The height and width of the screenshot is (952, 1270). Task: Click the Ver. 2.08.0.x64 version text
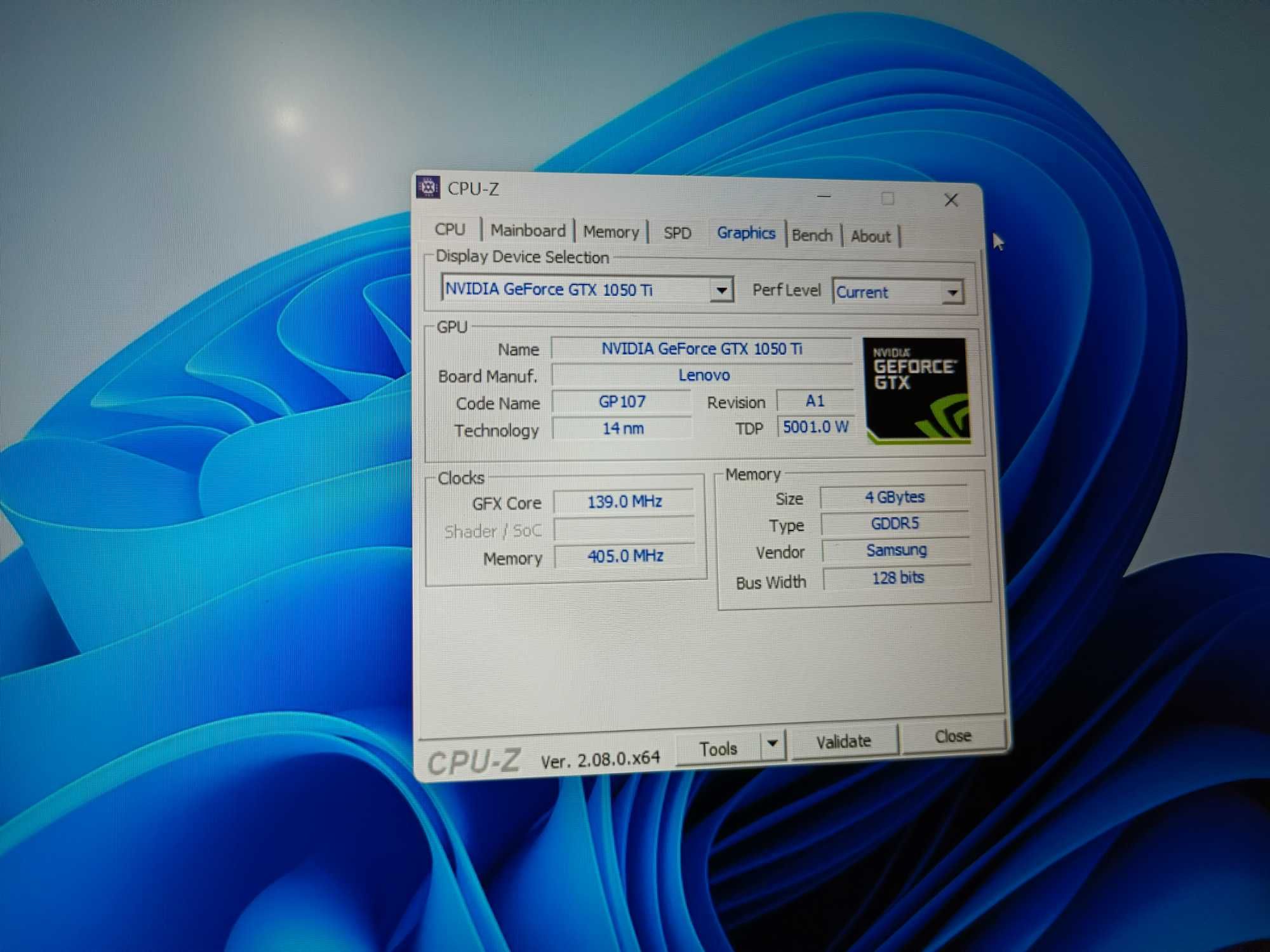(x=600, y=759)
